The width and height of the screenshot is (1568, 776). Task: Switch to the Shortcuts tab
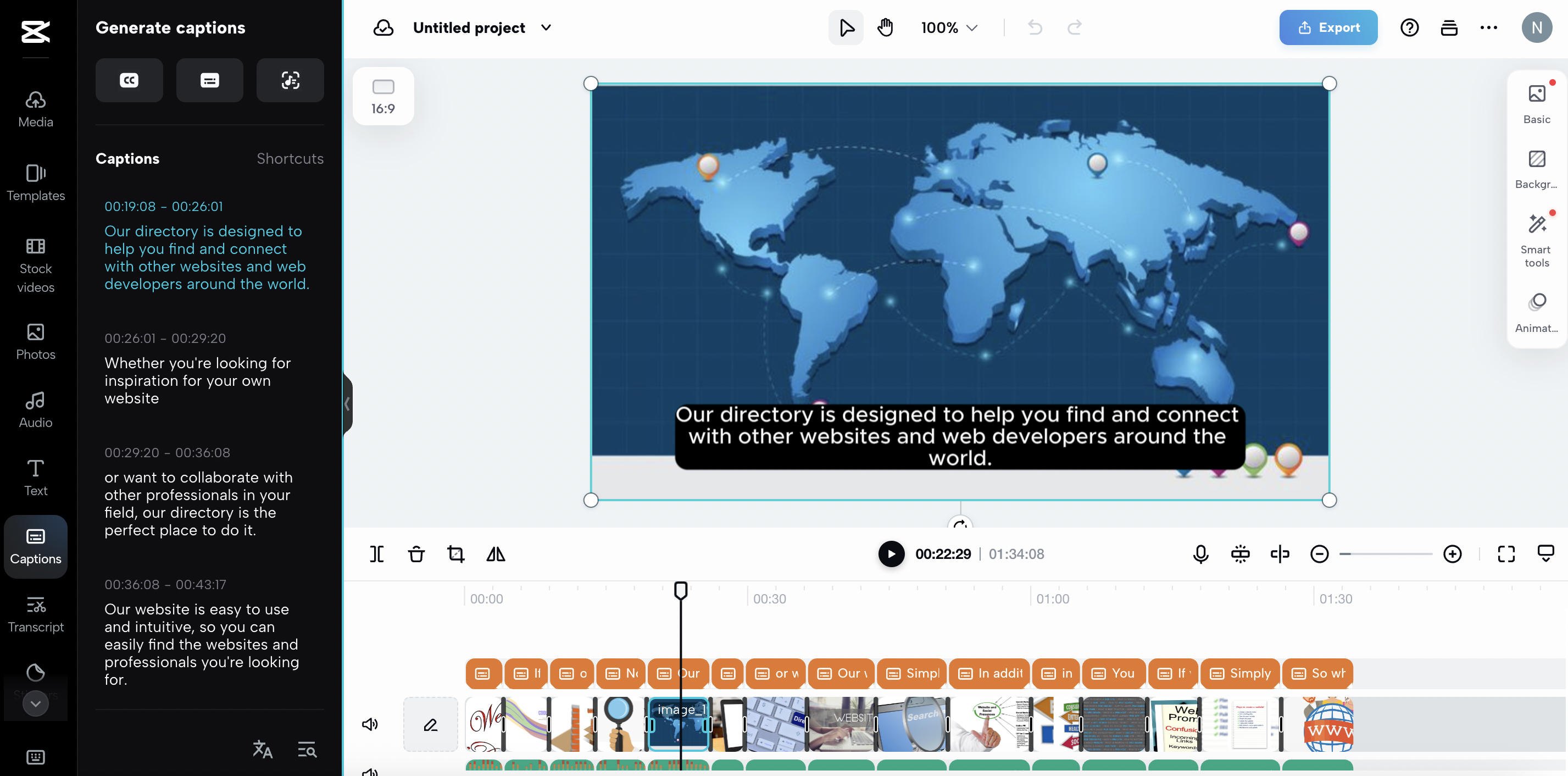tap(290, 158)
